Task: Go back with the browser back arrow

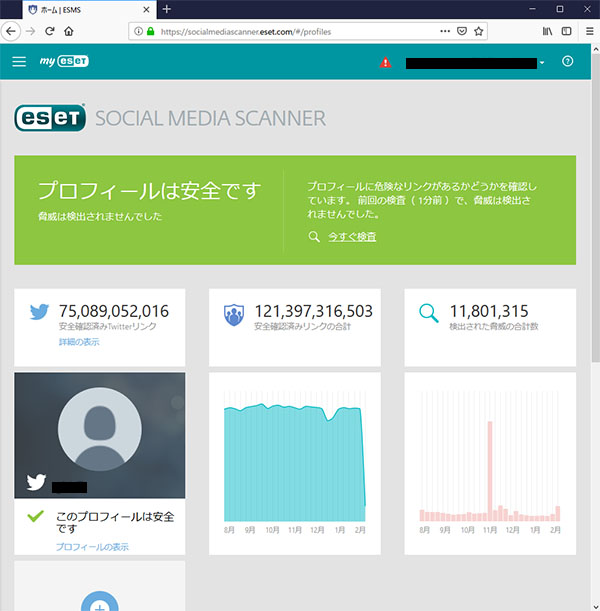Action: (11, 31)
